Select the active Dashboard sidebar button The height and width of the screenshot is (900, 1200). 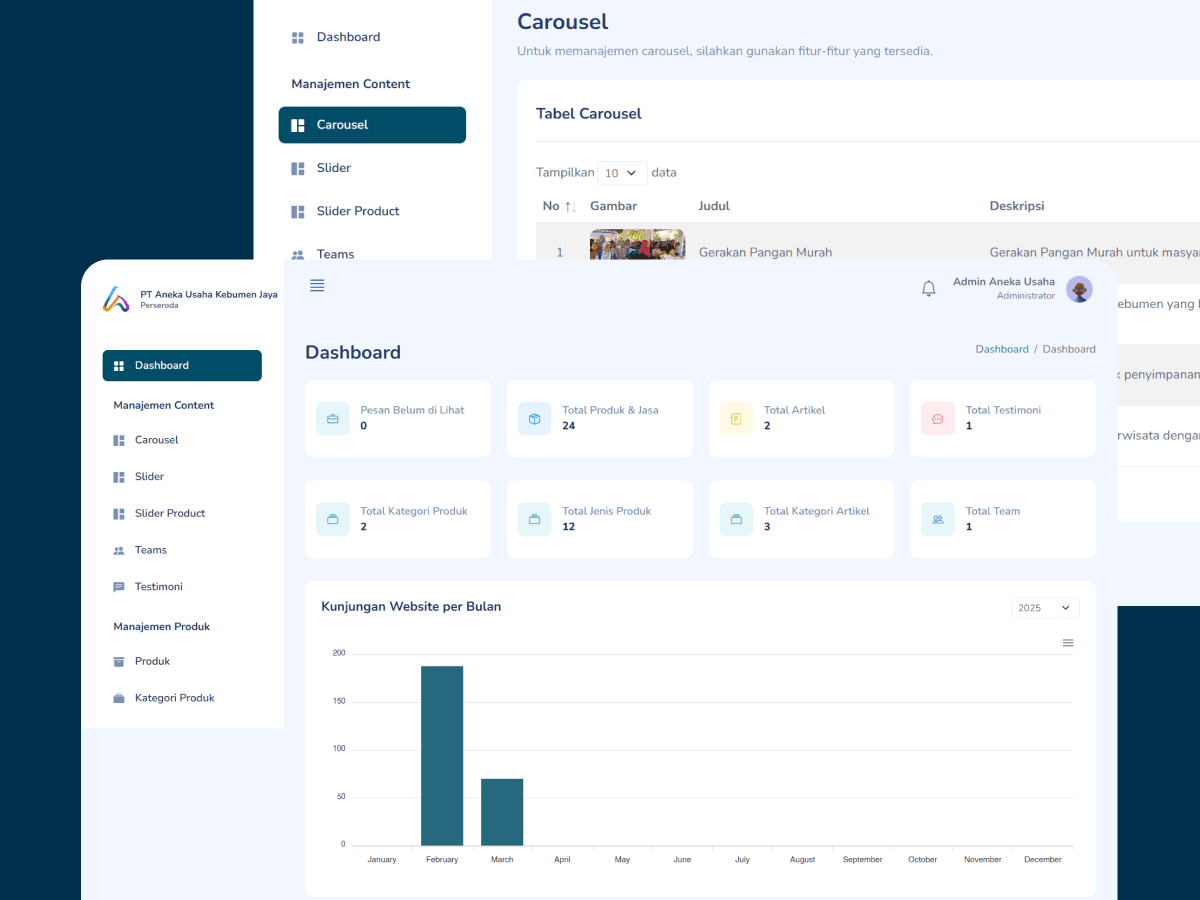(x=182, y=366)
